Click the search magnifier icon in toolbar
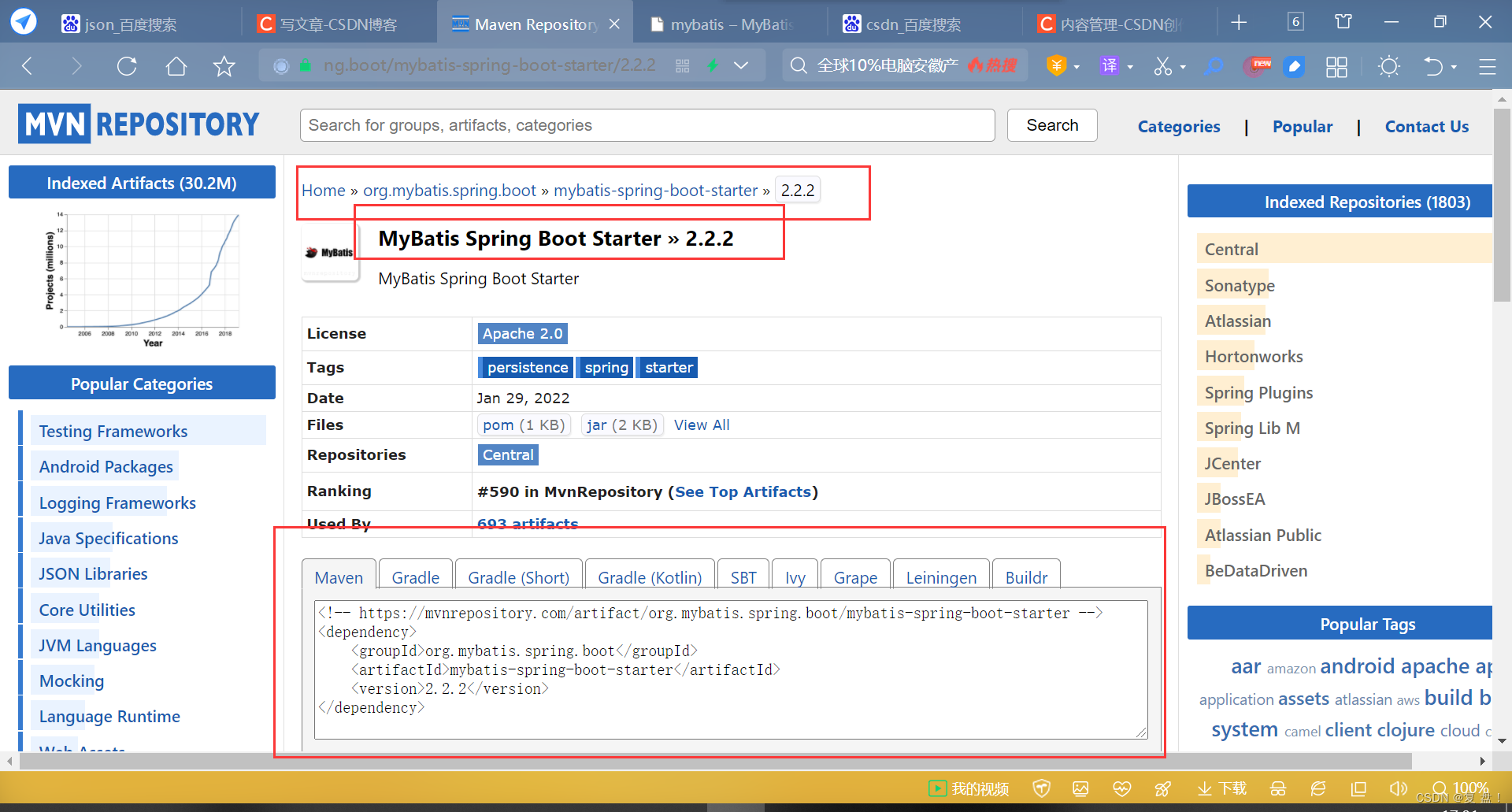Viewport: 1512px width, 812px height. pos(799,65)
